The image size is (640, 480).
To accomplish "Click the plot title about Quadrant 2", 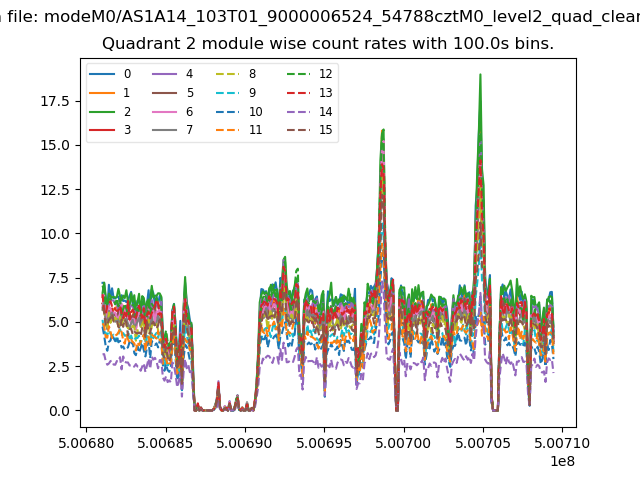I will coord(328,44).
